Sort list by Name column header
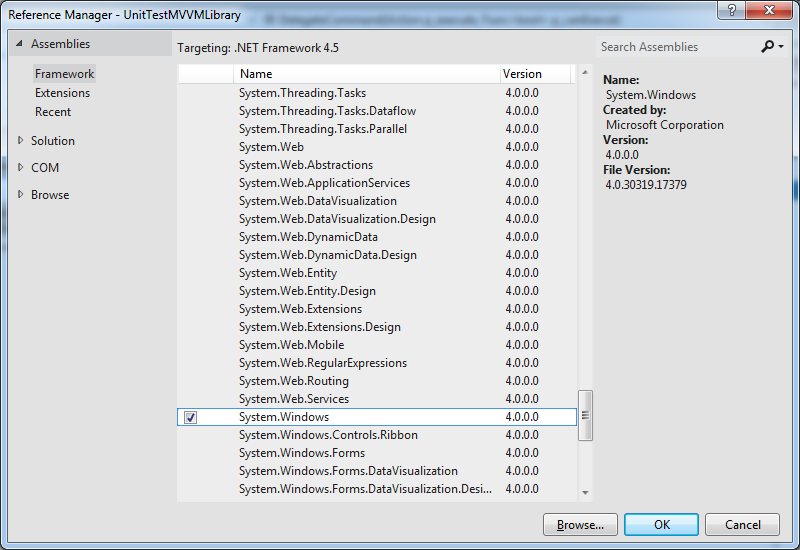This screenshot has height=550, width=800. pos(366,74)
